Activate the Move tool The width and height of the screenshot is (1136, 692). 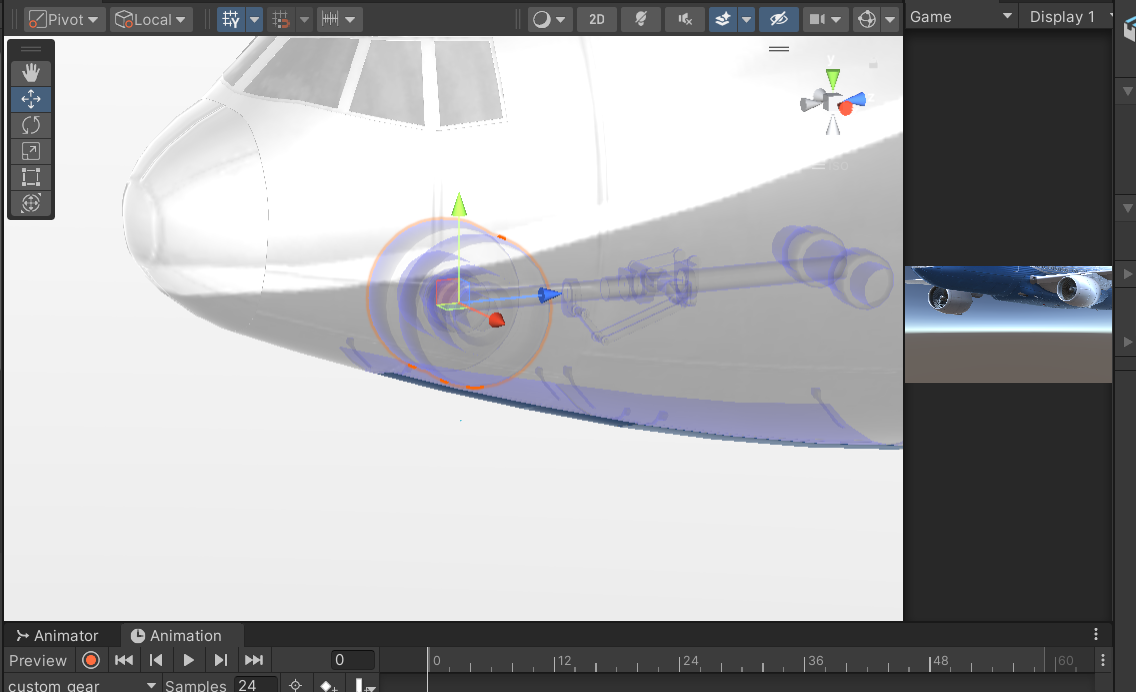30,99
